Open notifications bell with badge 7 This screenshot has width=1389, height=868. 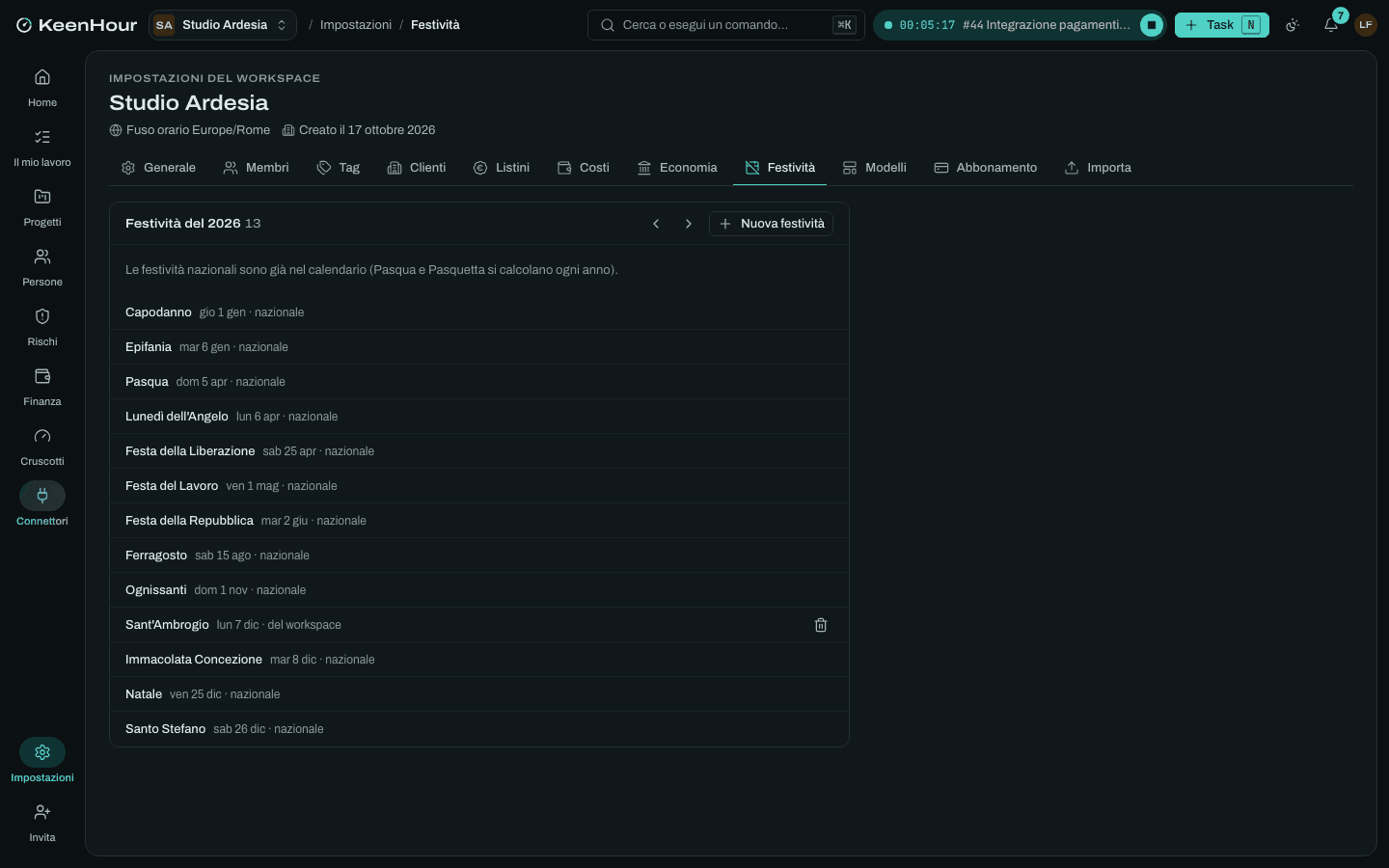pyautogui.click(x=1331, y=25)
